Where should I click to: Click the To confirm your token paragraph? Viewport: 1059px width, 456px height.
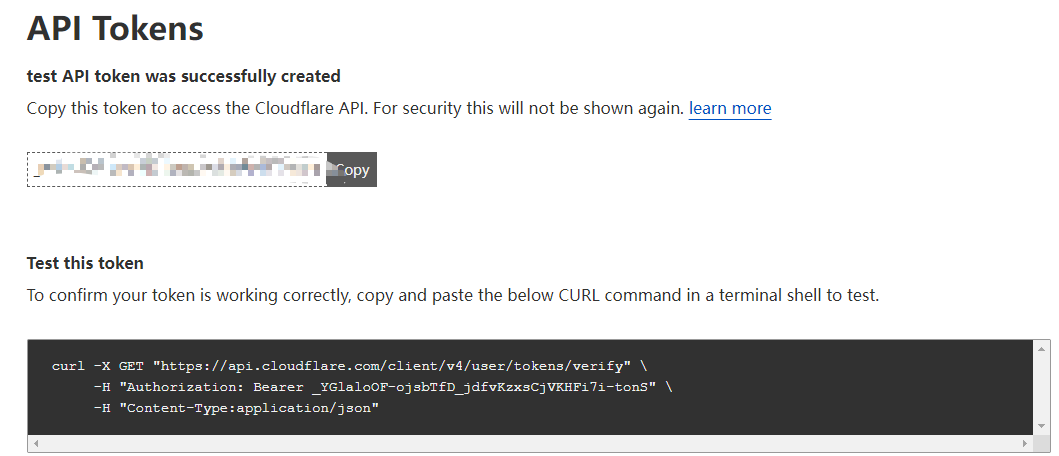[452, 296]
